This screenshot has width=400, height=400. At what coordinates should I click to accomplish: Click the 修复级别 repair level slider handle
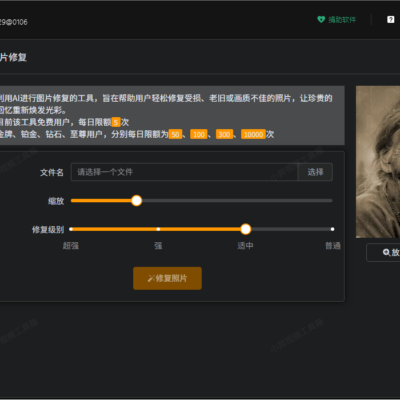[246, 229]
